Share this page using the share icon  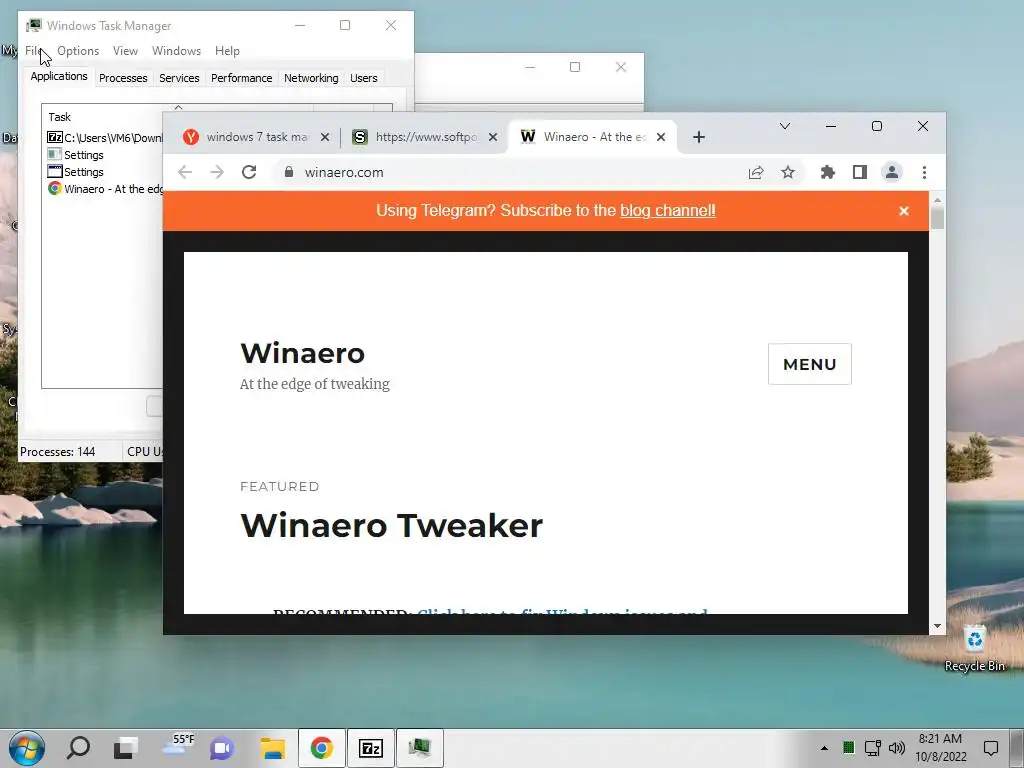[x=756, y=172]
